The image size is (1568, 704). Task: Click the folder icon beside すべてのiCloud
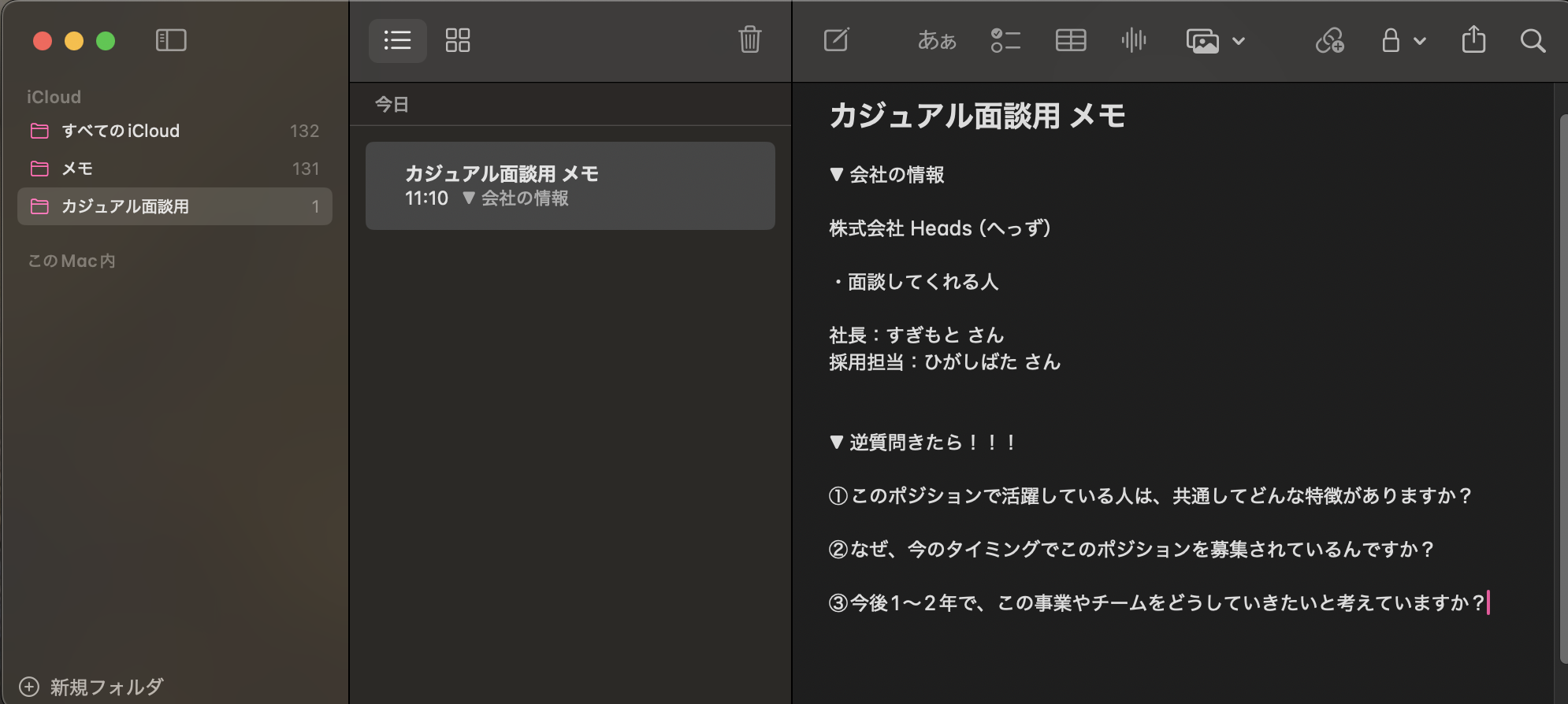point(39,131)
